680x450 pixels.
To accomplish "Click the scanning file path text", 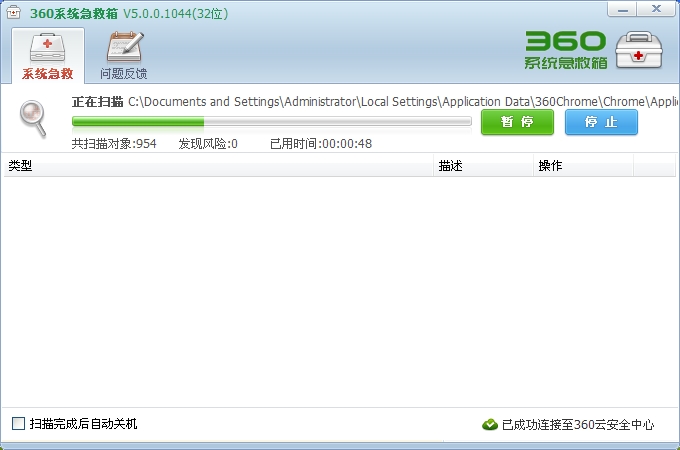I will point(400,102).
